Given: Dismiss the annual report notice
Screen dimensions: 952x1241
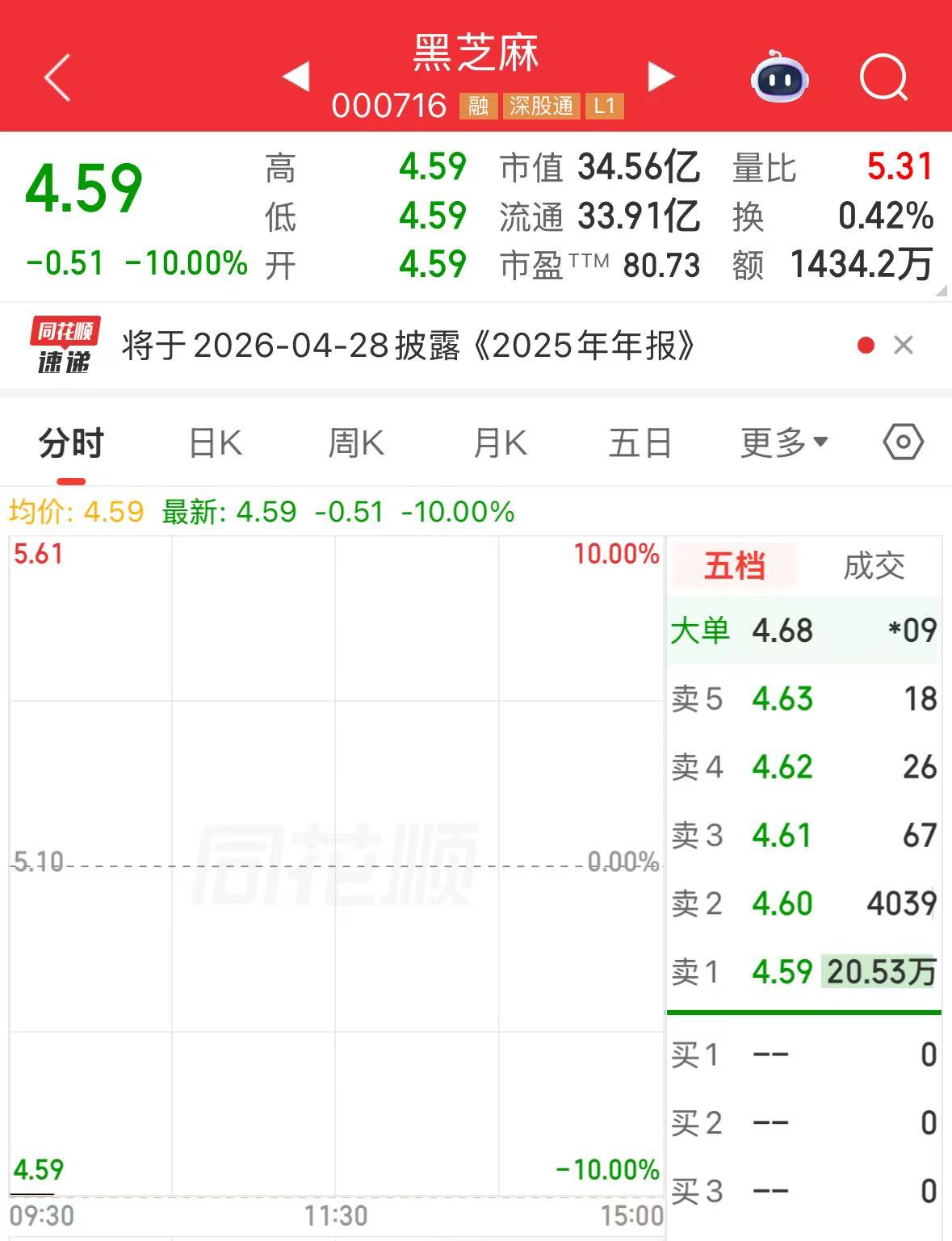Looking at the screenshot, I should pyautogui.click(x=904, y=346).
